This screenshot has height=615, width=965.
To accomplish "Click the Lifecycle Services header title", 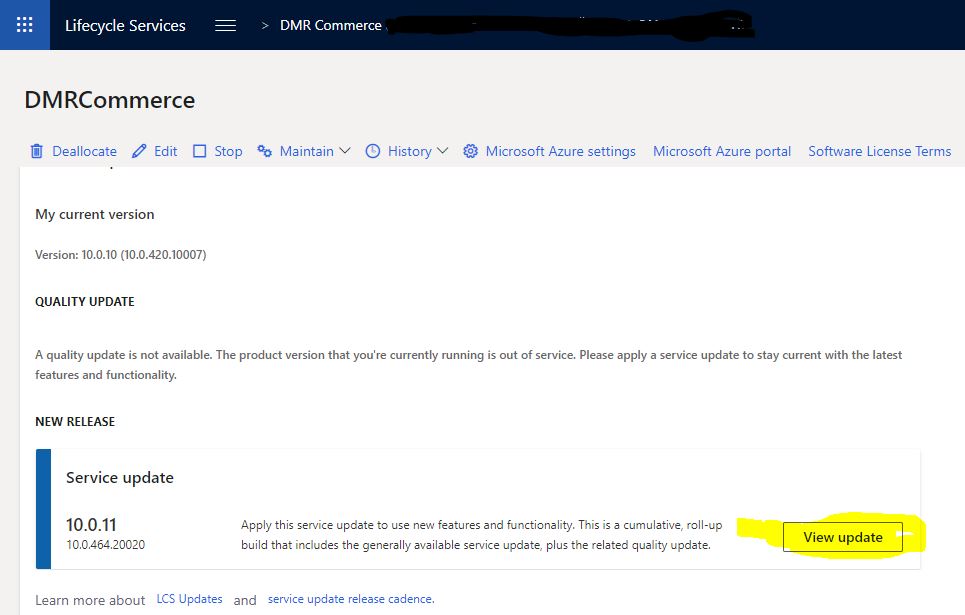I will (126, 25).
